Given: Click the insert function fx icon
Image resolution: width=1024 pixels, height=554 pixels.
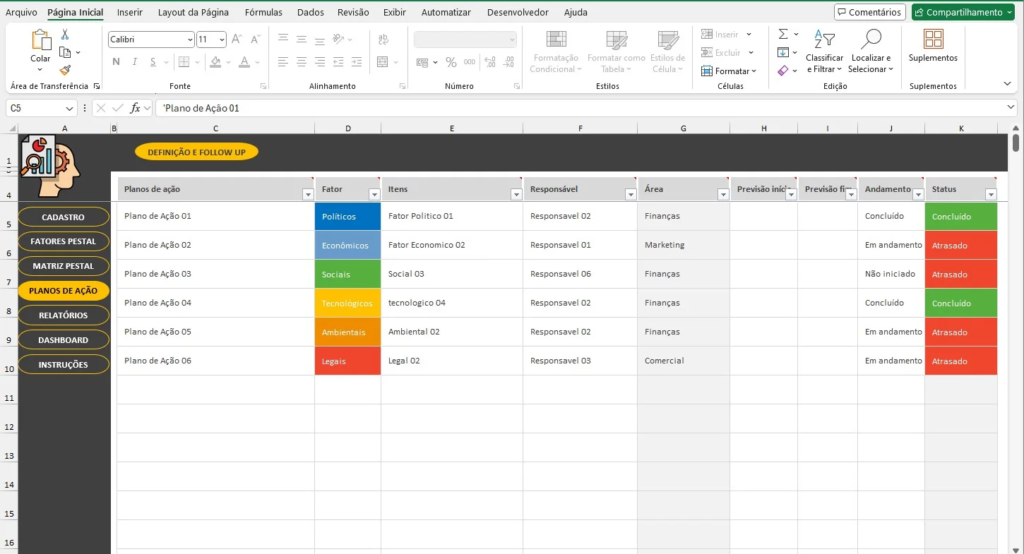Looking at the screenshot, I should pos(135,108).
